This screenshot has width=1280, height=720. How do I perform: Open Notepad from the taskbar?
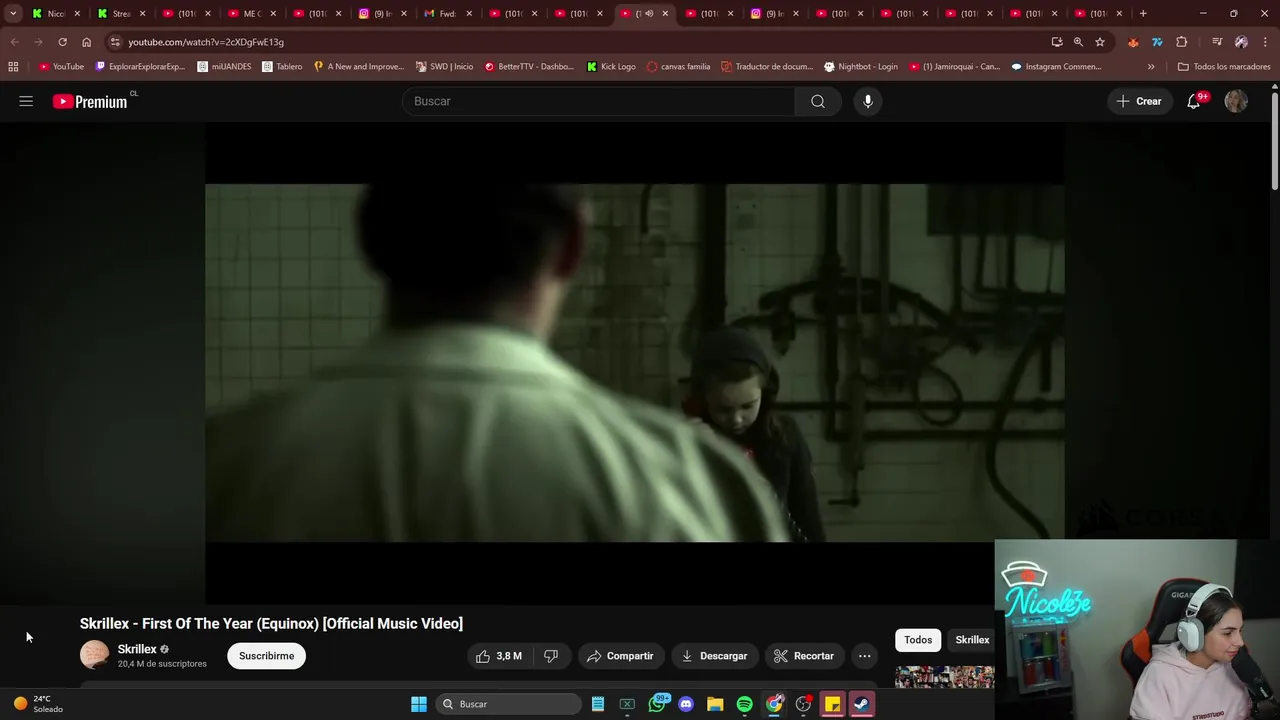tap(598, 704)
